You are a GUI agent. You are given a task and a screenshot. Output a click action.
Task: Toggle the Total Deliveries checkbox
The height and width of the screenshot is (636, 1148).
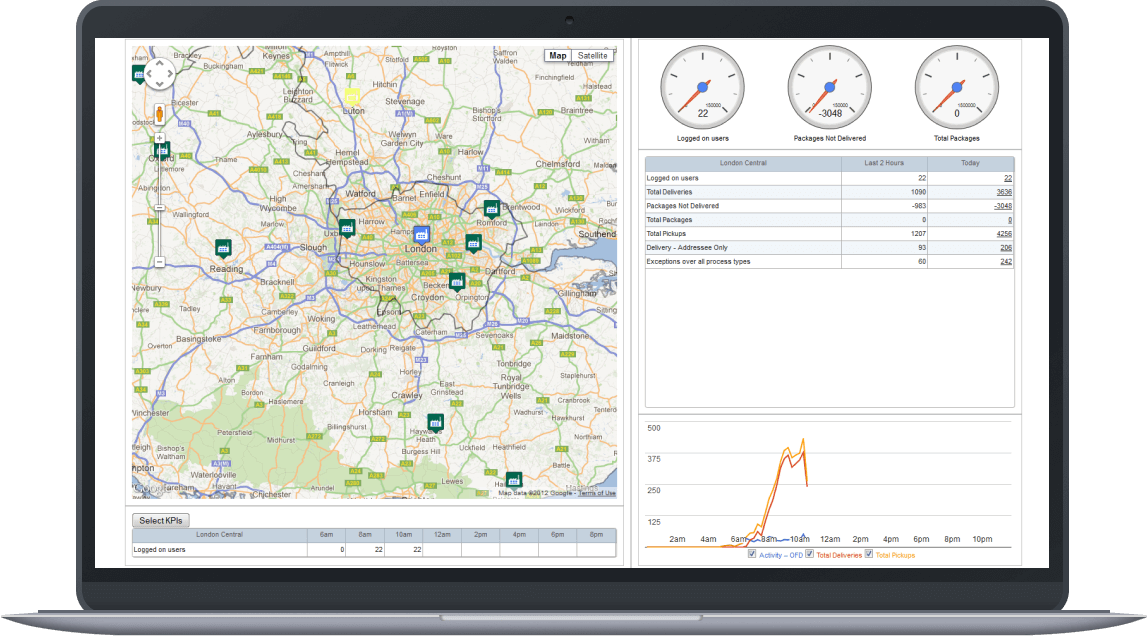pos(810,556)
